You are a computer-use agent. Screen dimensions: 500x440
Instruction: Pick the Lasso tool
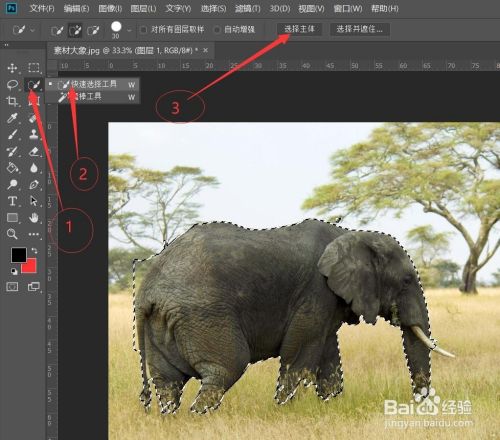[x=12, y=85]
